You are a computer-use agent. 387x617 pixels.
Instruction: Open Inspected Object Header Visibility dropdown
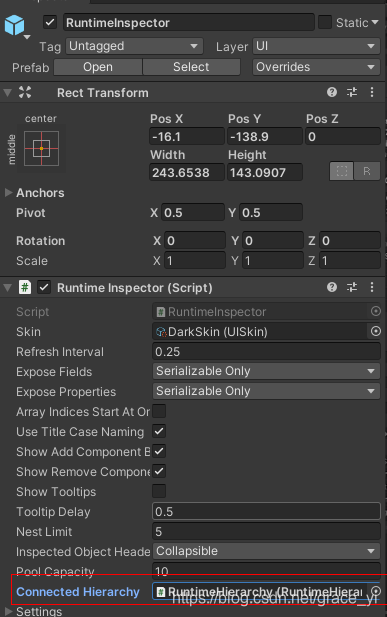(266, 551)
